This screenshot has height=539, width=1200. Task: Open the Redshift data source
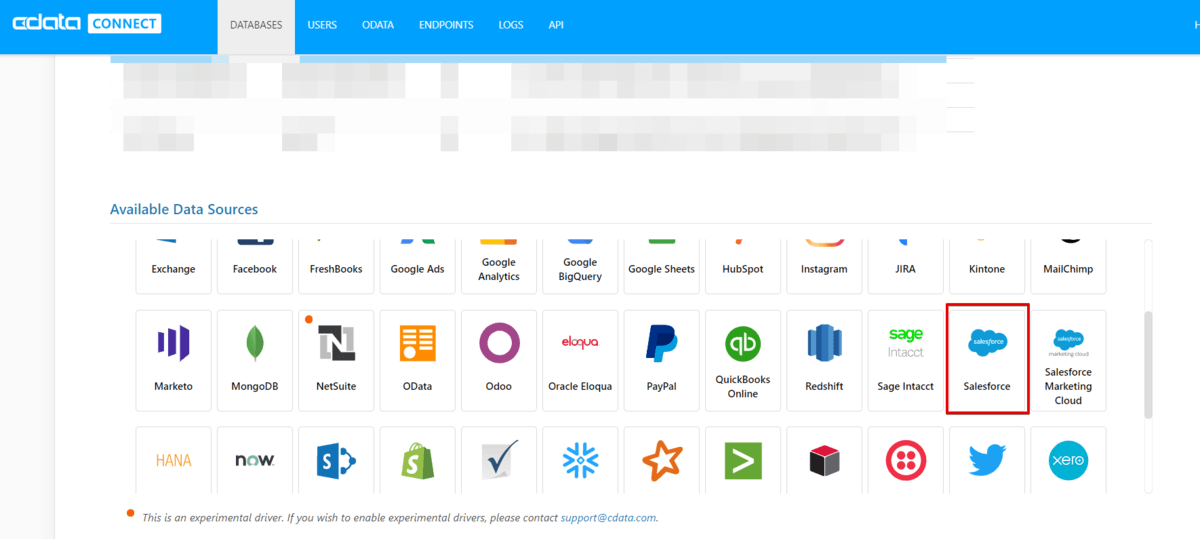click(824, 360)
